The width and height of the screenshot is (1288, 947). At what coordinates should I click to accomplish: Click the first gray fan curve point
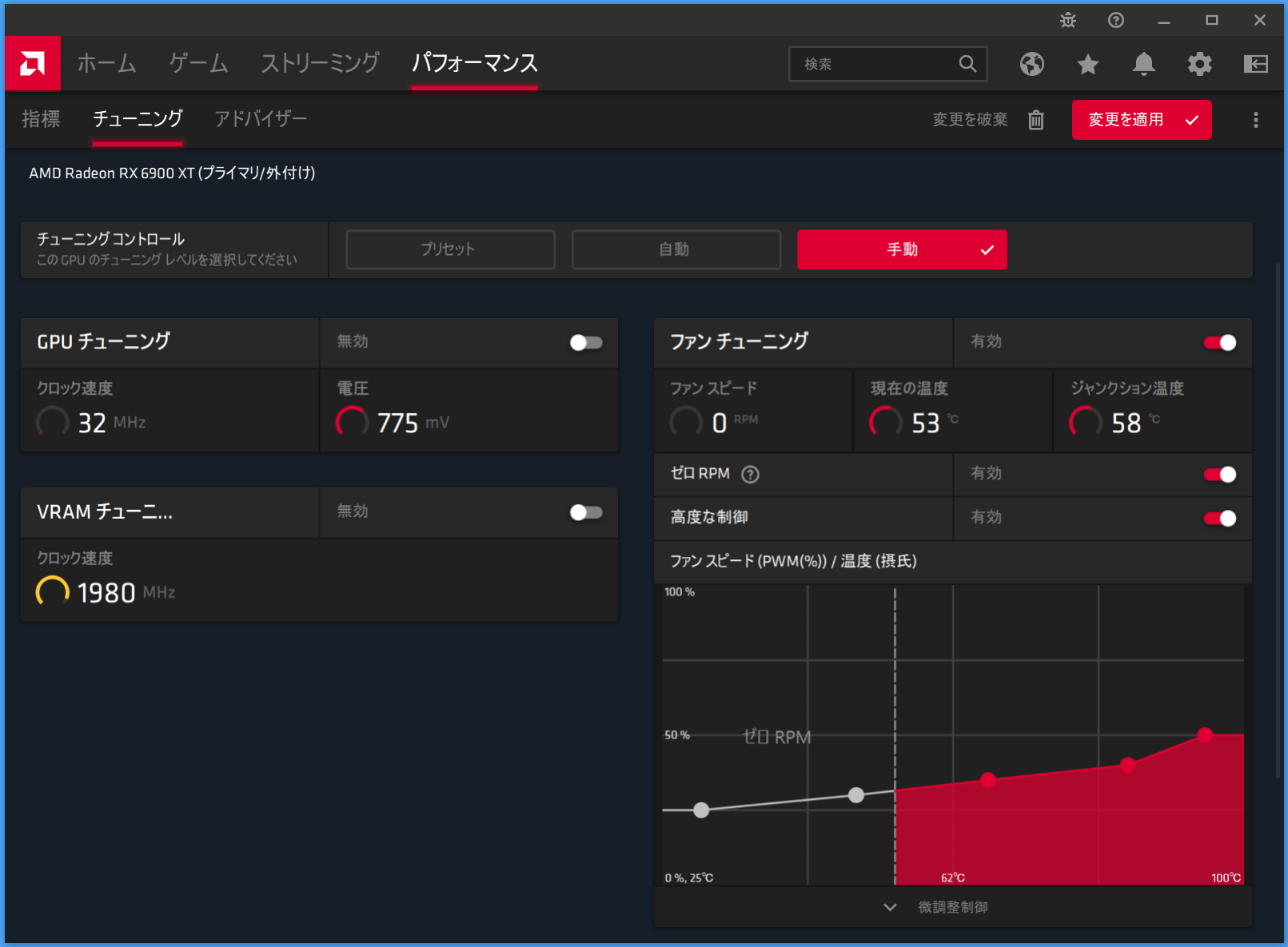(x=701, y=810)
